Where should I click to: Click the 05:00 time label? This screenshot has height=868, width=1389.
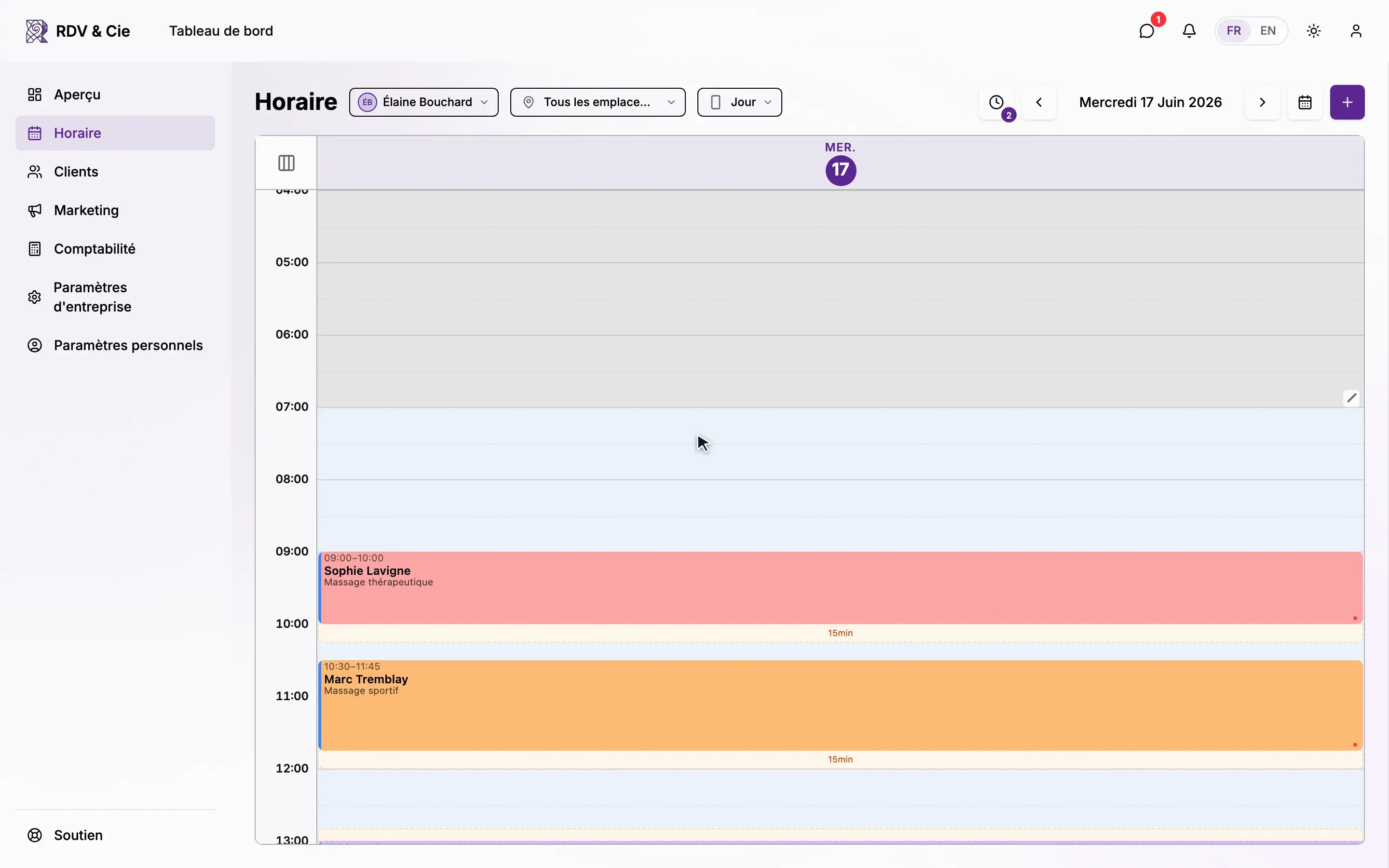(292, 262)
